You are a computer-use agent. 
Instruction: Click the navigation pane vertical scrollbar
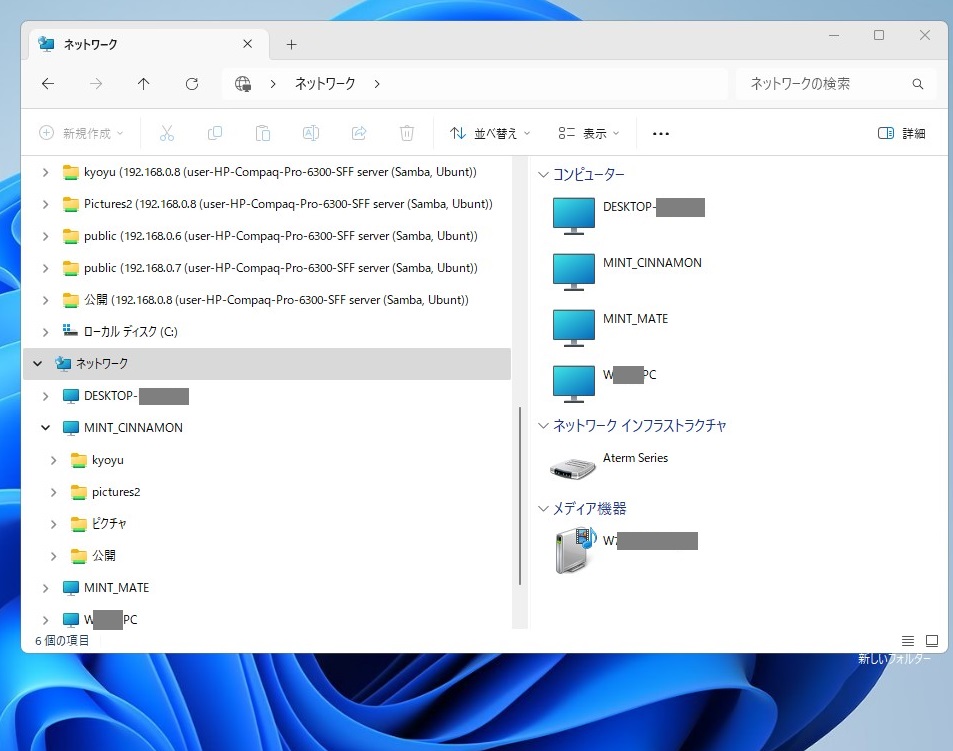pos(519,495)
